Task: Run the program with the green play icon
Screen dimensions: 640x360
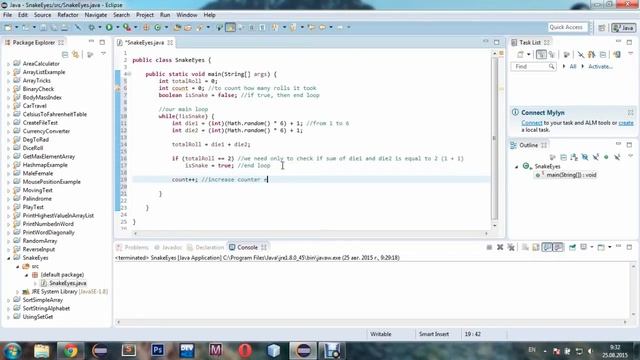Action: tap(109, 27)
